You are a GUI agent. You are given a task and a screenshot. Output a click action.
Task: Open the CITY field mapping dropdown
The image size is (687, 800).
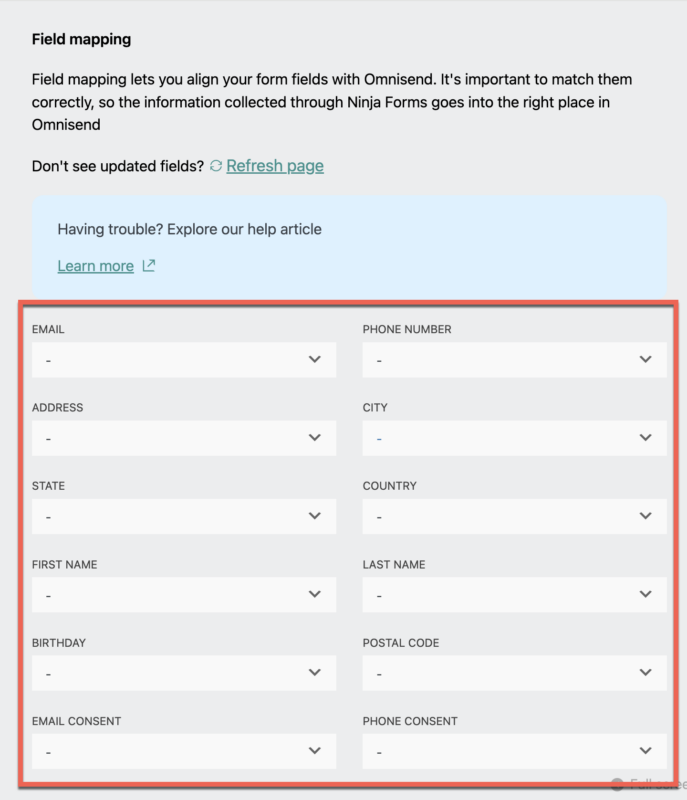(x=514, y=437)
